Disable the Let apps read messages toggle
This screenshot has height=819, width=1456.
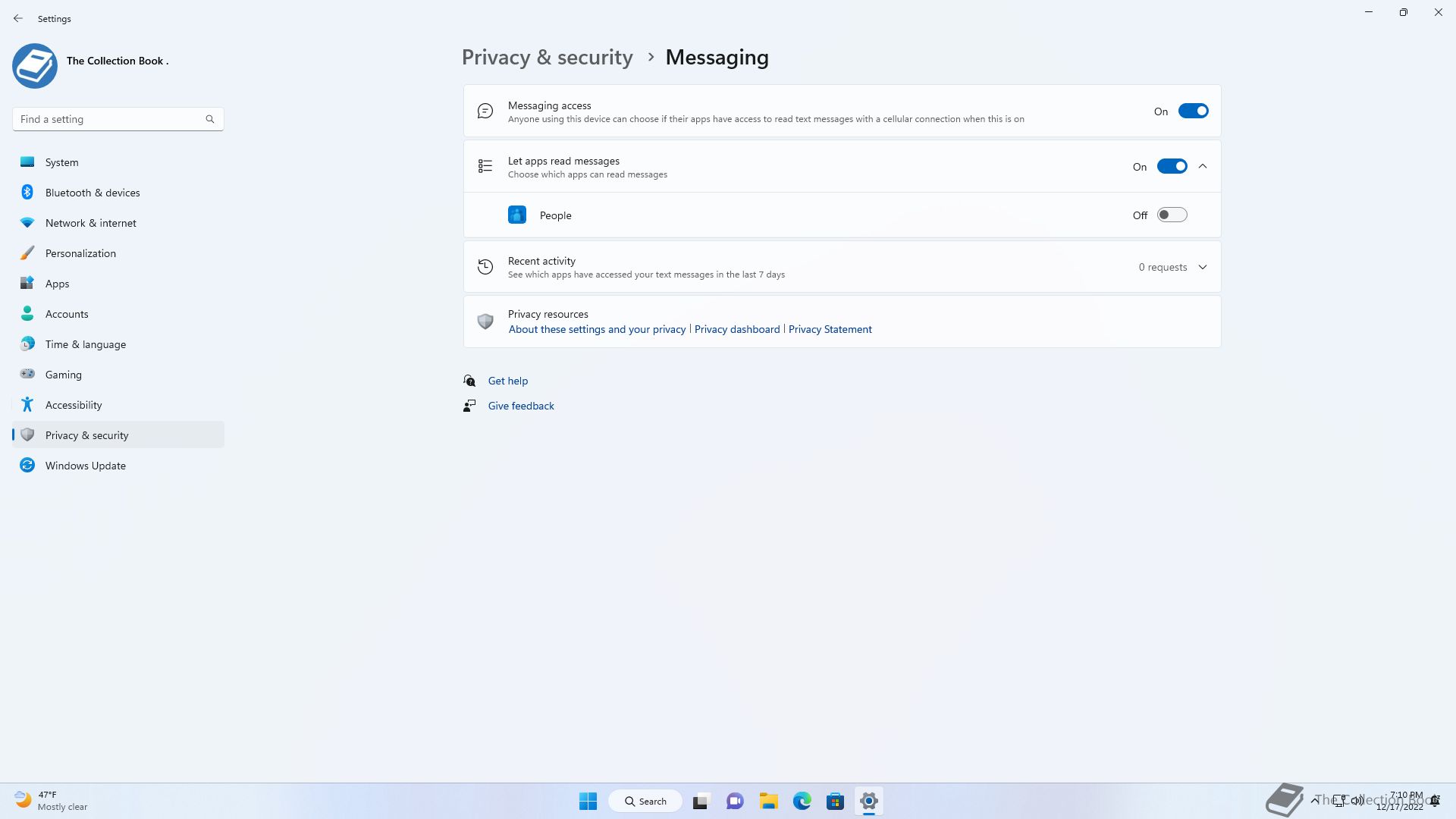click(x=1172, y=167)
